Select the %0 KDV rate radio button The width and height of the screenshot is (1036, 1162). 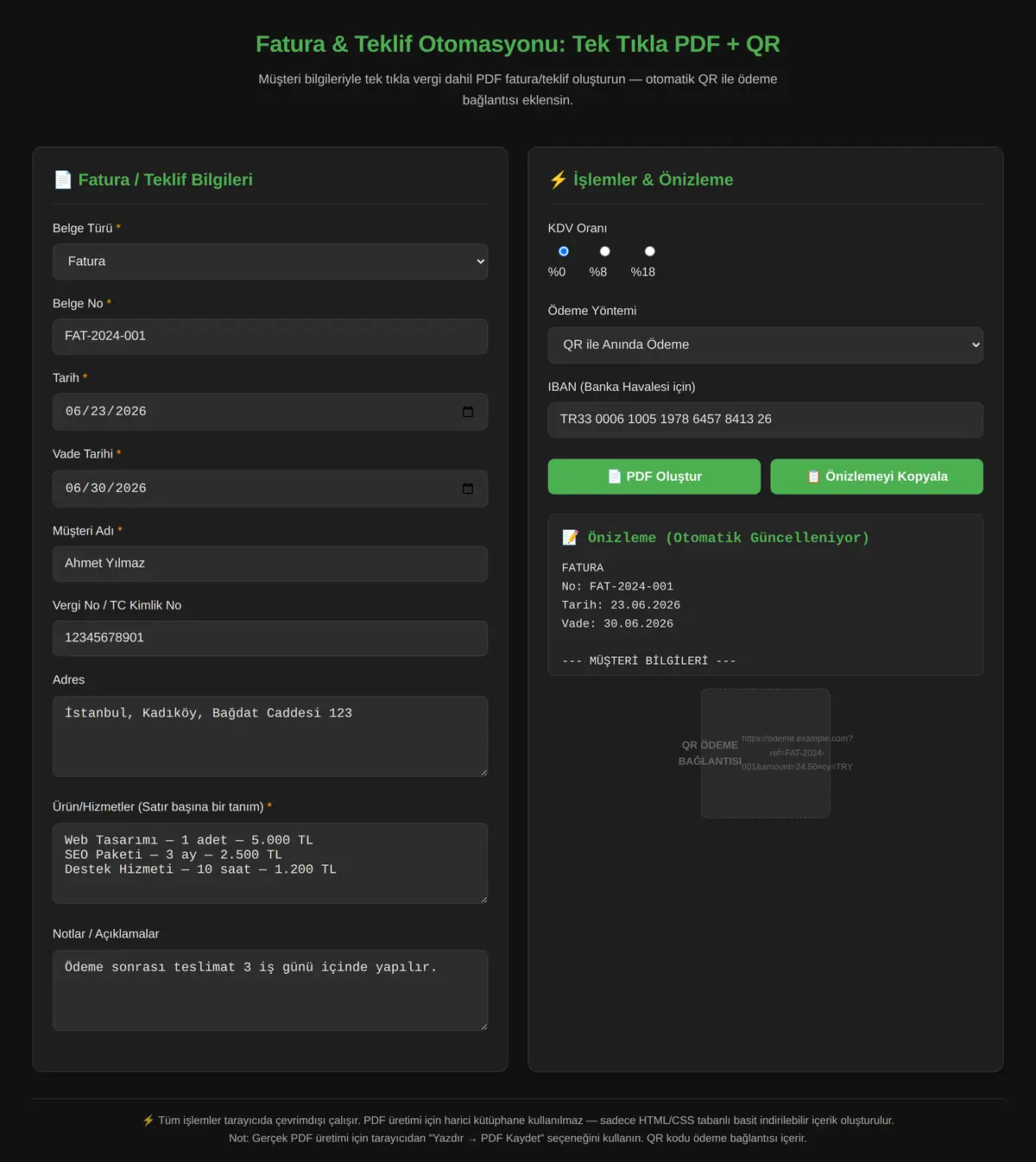coord(564,251)
